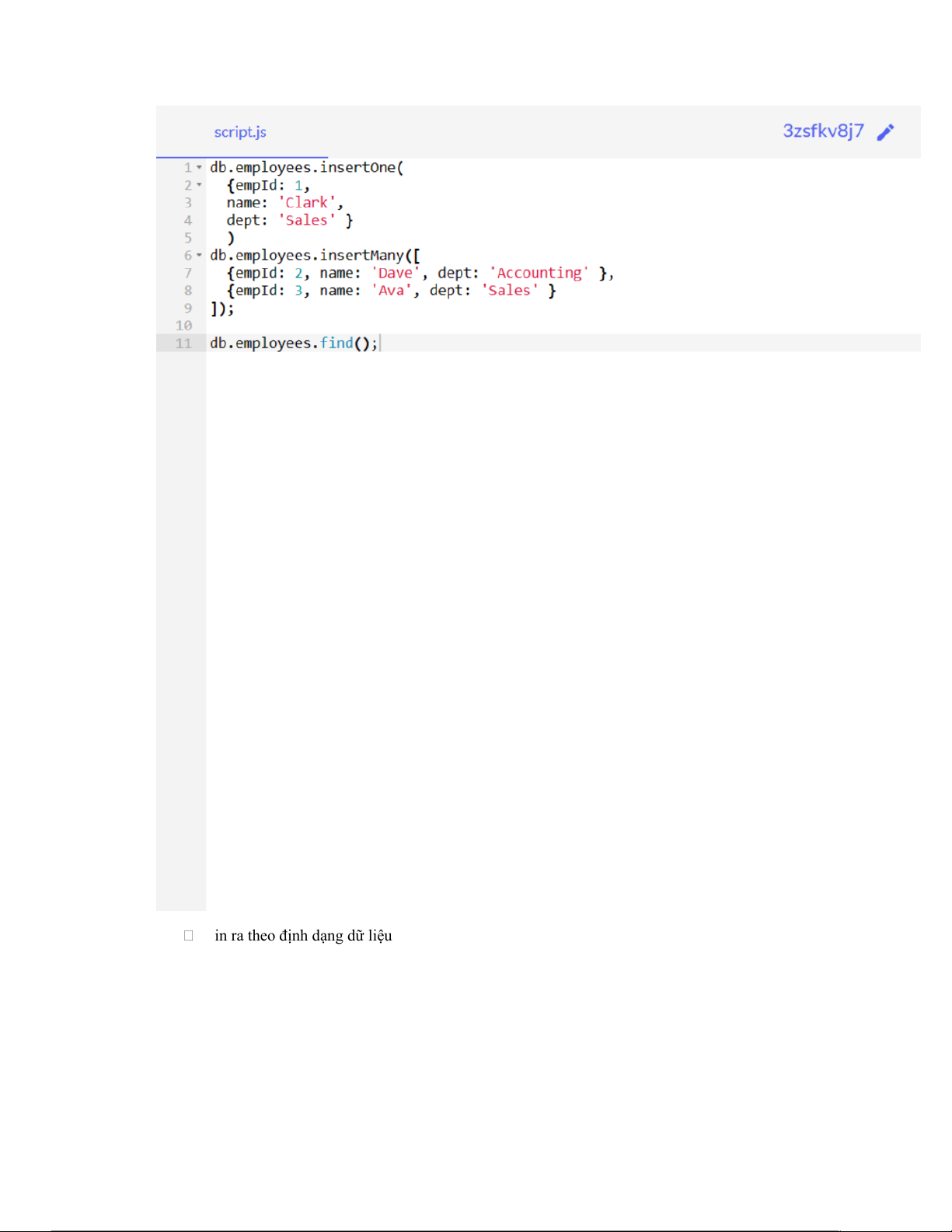Click the text 'in ra theo định dạng dữ liệu'
Image resolution: width=952 pixels, height=1232 pixels.
coord(303,936)
